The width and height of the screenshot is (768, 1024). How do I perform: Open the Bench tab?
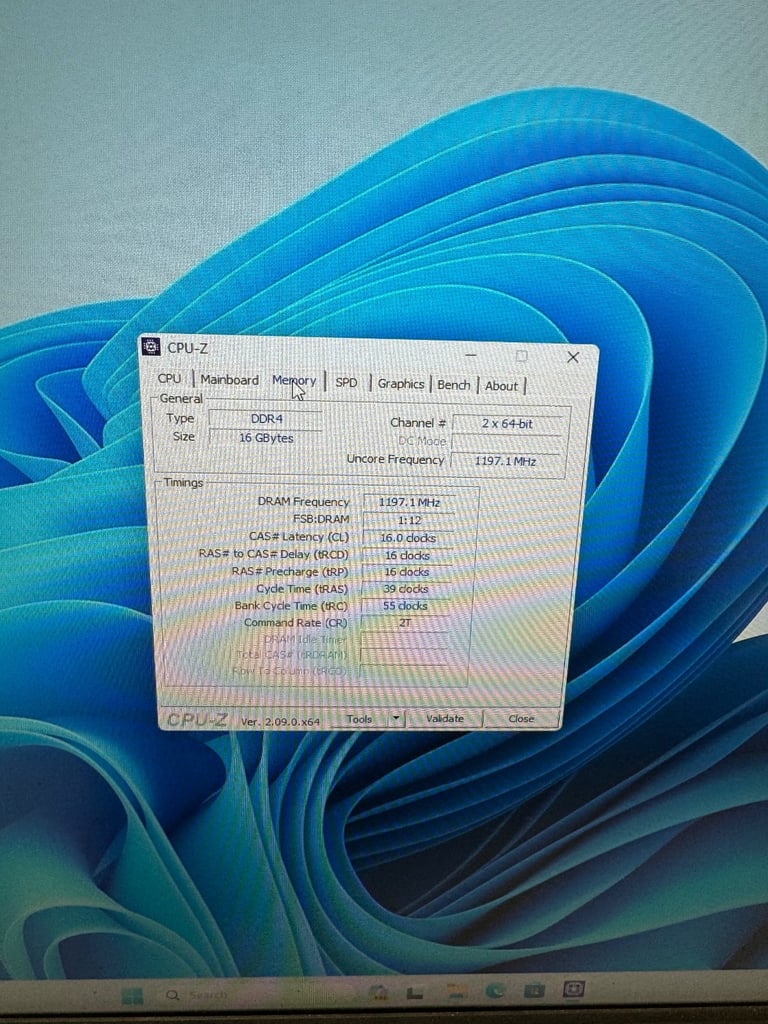point(453,385)
